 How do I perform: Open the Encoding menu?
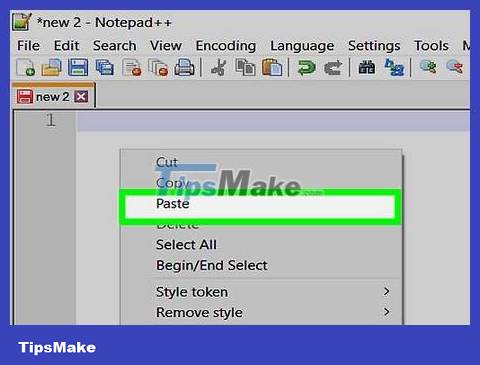tap(226, 46)
